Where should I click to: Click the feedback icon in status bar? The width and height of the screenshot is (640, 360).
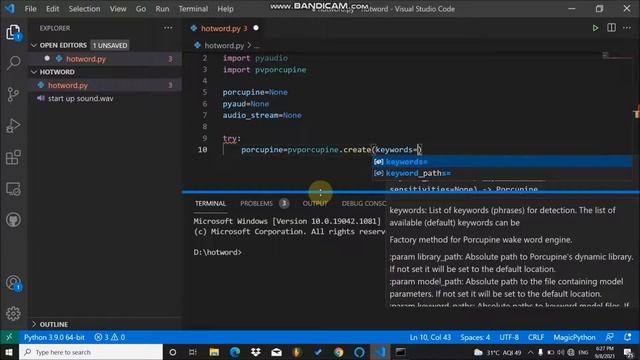610,337
